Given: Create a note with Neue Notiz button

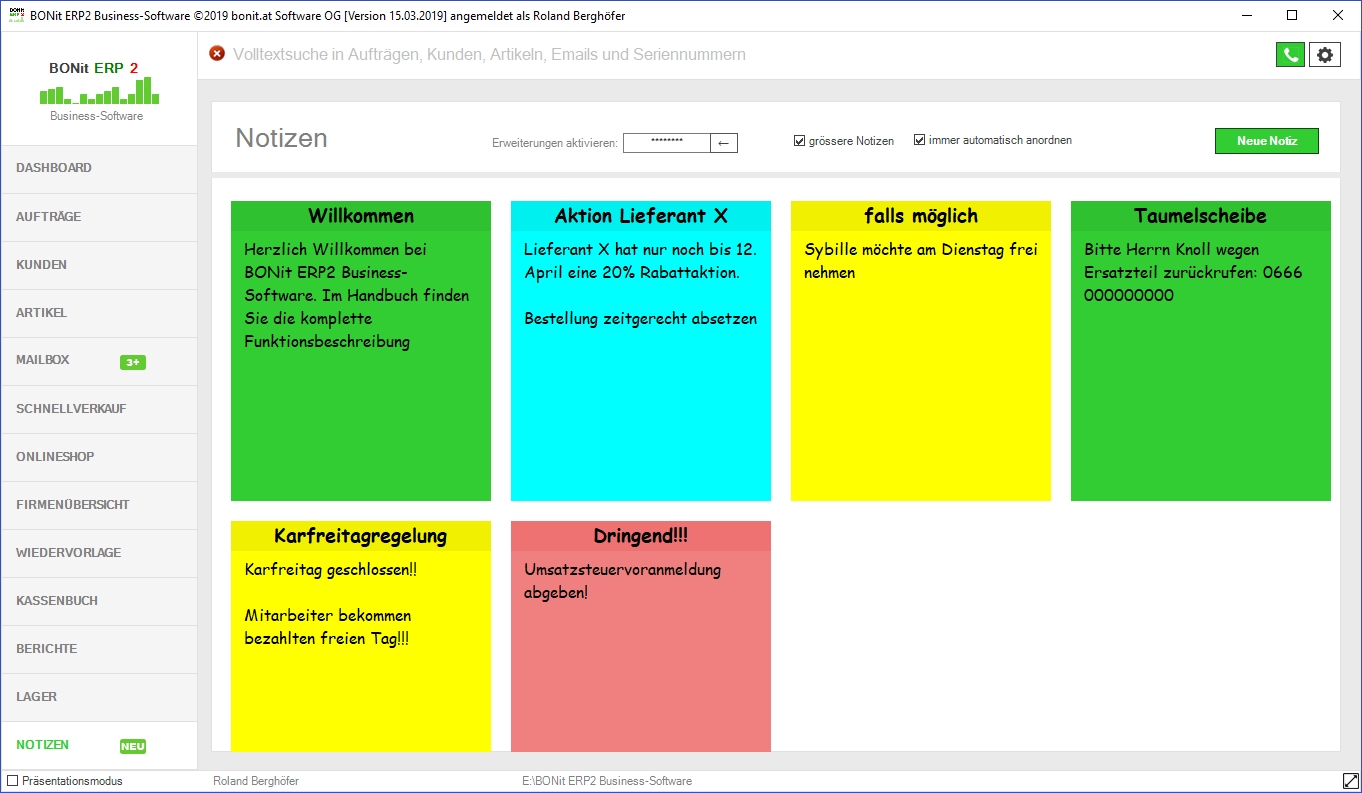Looking at the screenshot, I should (1267, 141).
